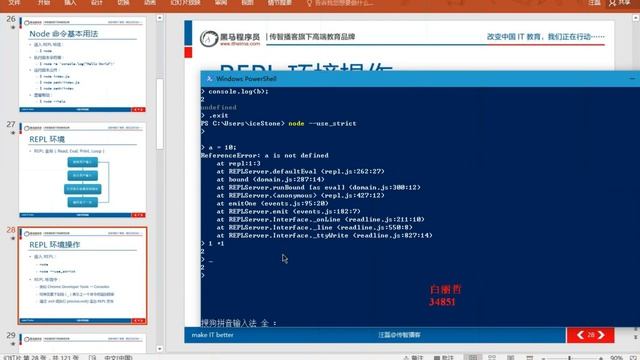This screenshot has width=640, height=360.
Task: Open the 设计 (Design) ribbon tab
Action: pyautogui.click(x=97, y=2)
